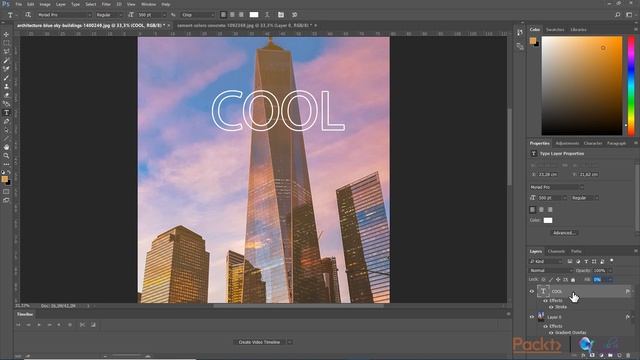Click Create Video Timeline button

pyautogui.click(x=259, y=342)
